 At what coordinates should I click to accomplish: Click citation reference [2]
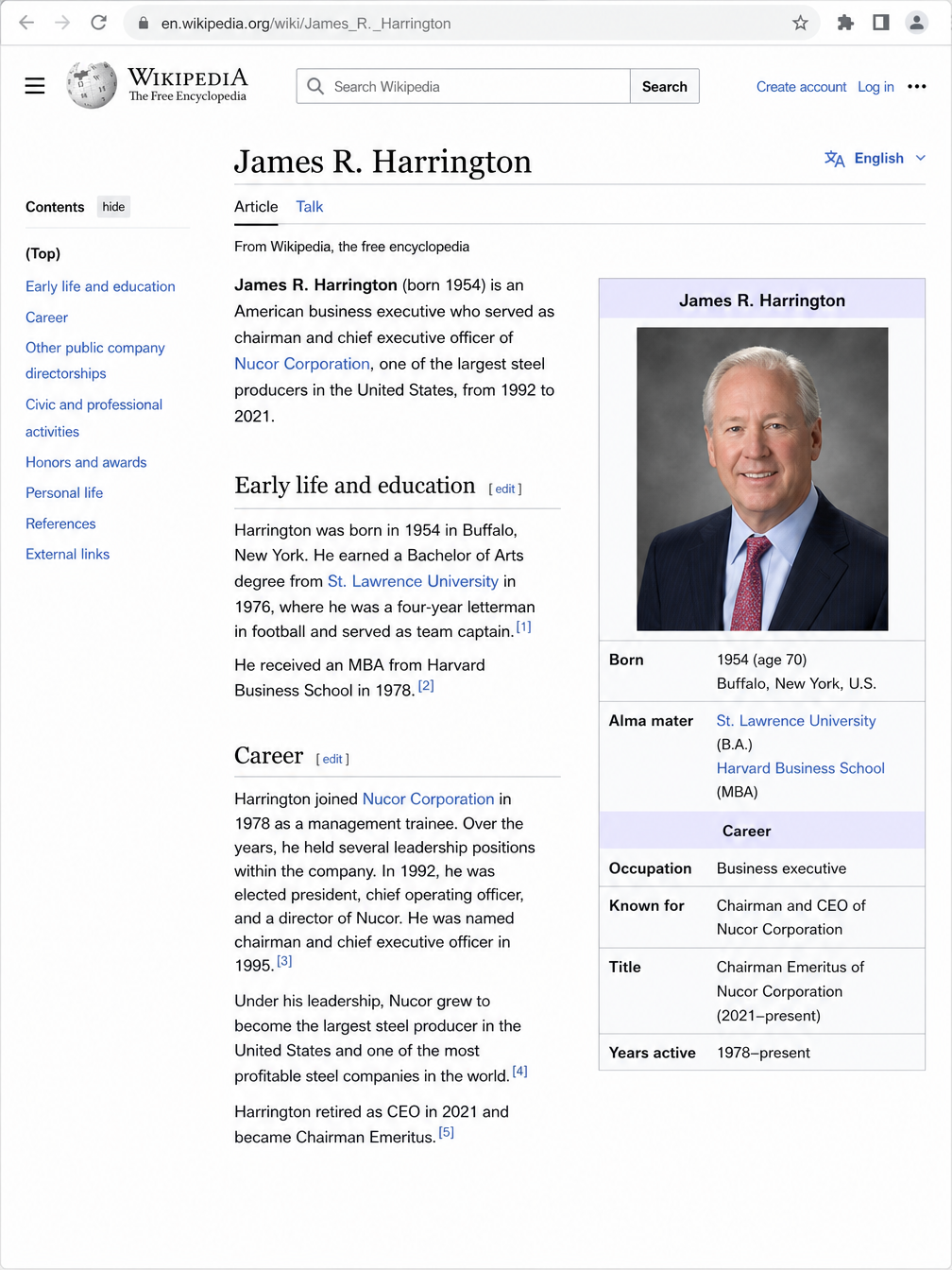tap(426, 686)
